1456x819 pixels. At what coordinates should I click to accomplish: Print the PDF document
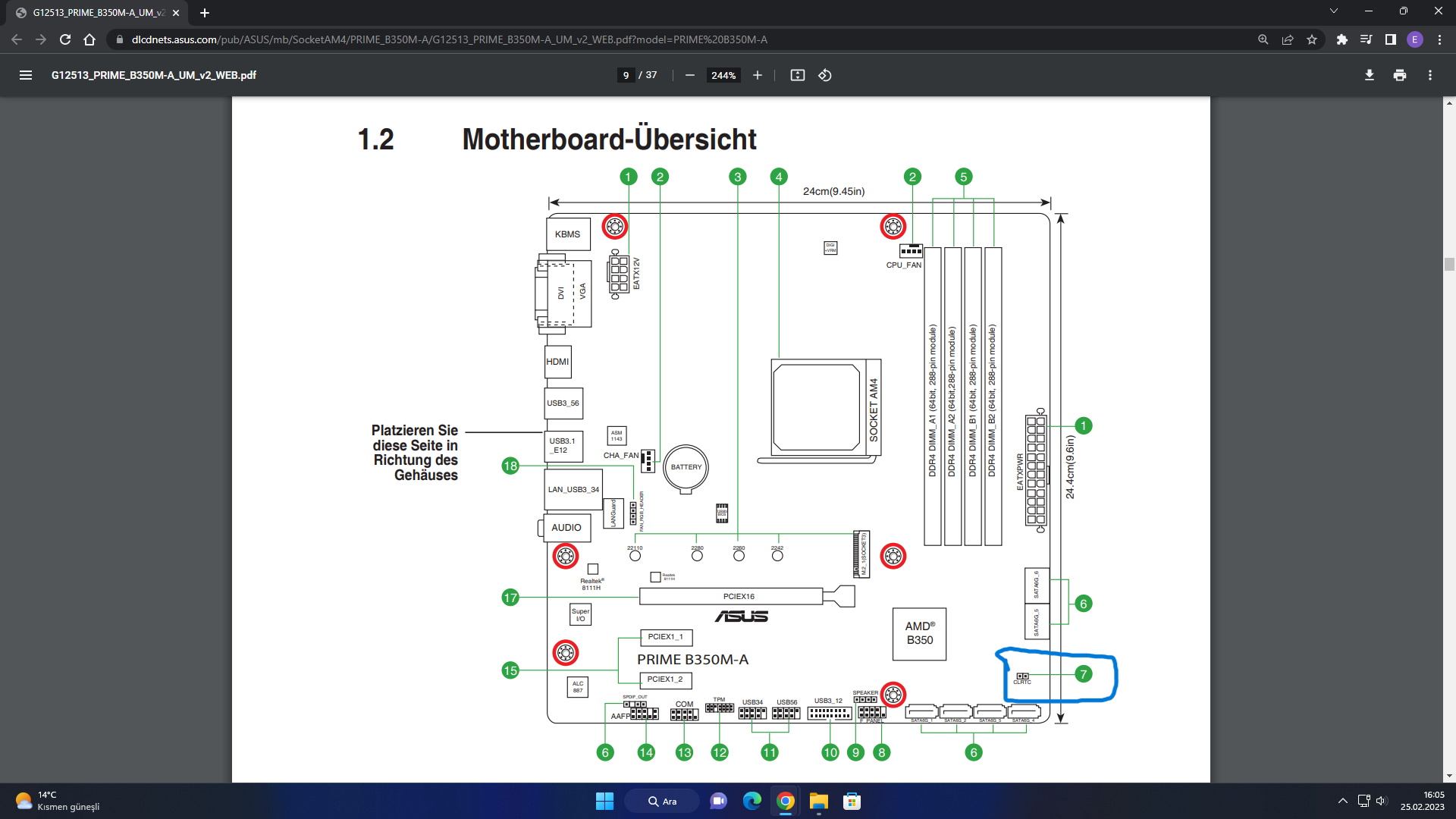[x=1399, y=75]
